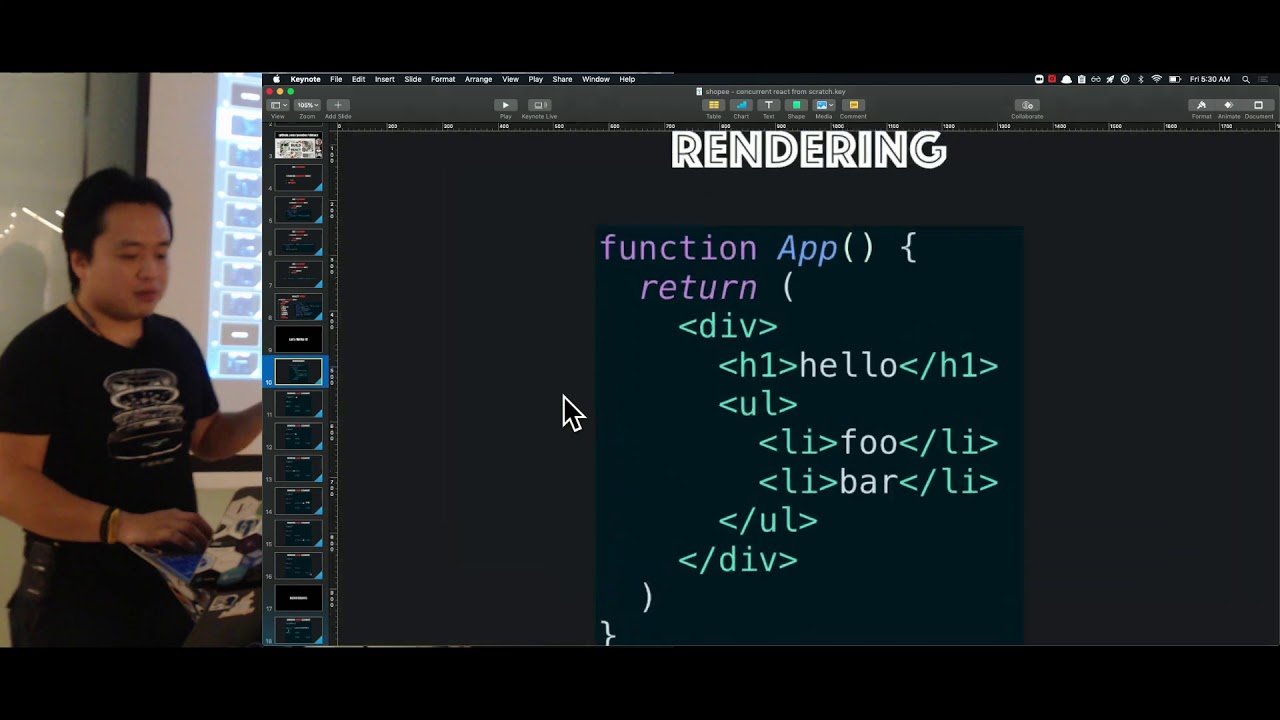The height and width of the screenshot is (720, 1280).
Task: Open the Zoom 100% dropdown
Action: 307,105
